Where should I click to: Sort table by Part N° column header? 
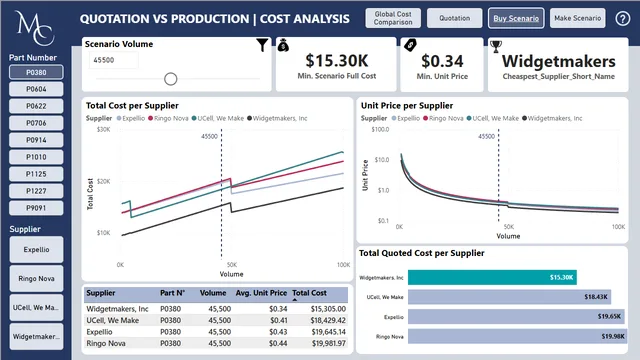172,293
